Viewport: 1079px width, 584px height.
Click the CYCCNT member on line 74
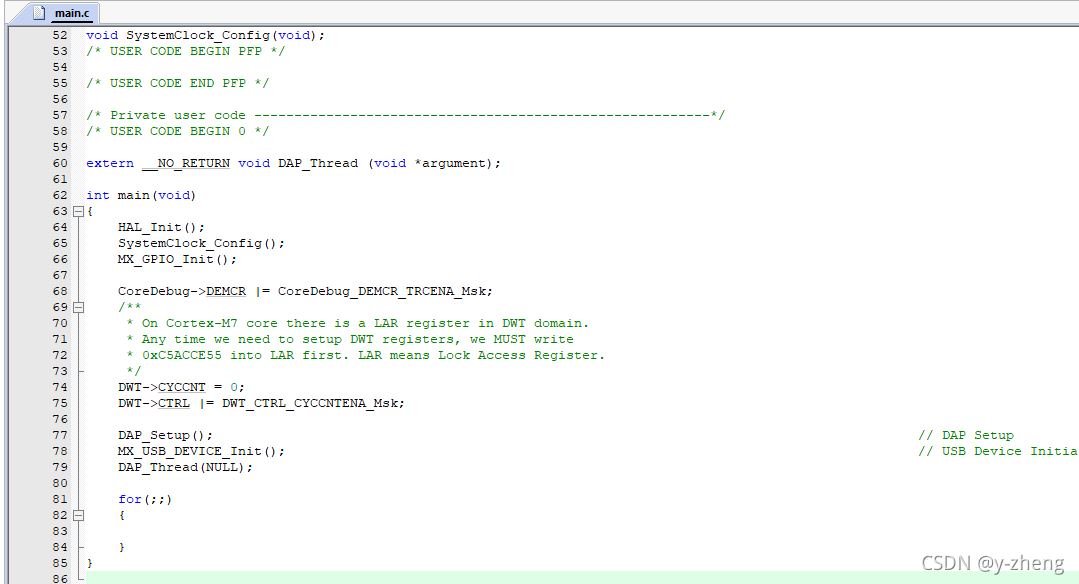182,387
